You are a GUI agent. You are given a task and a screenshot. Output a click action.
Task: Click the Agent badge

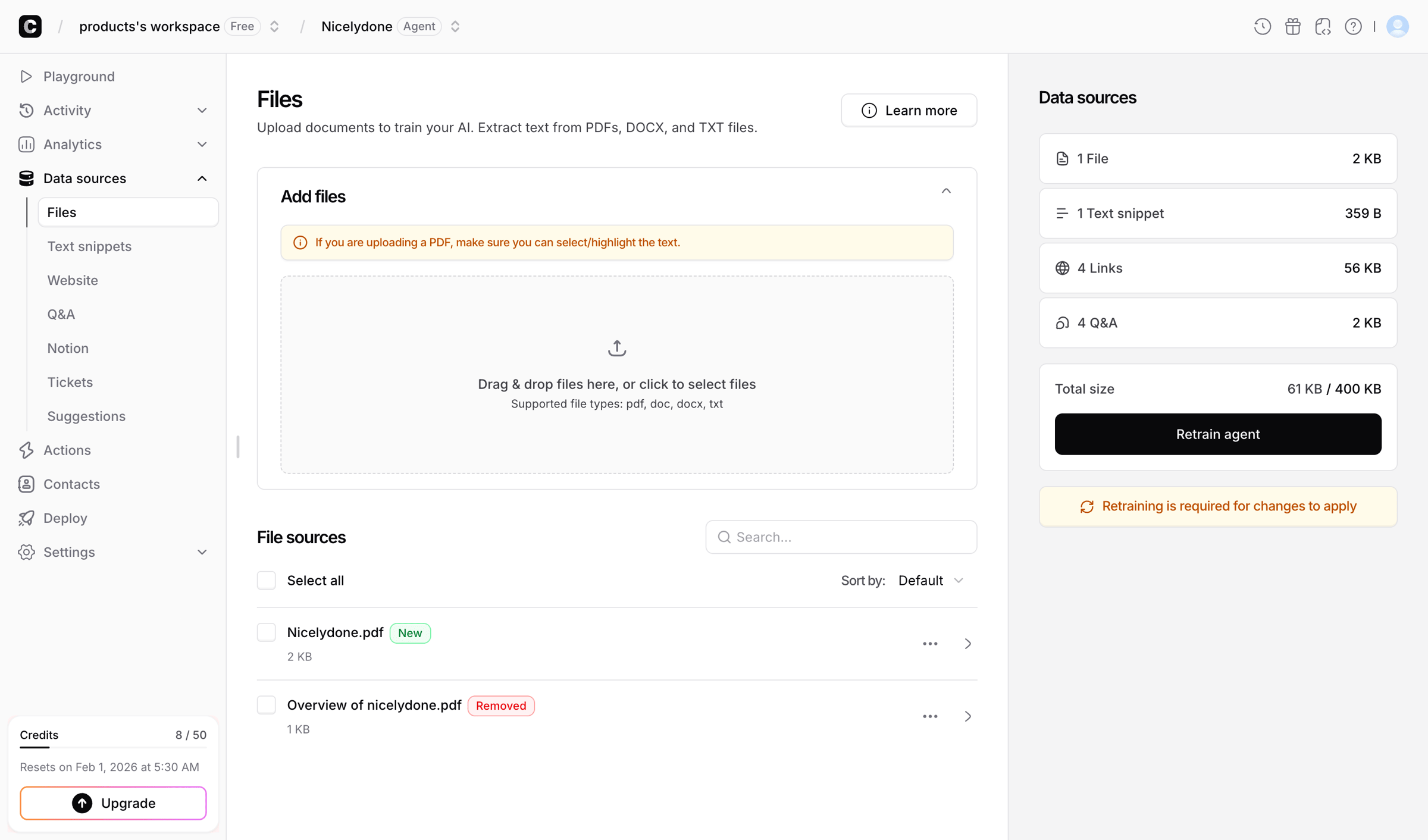pos(419,26)
